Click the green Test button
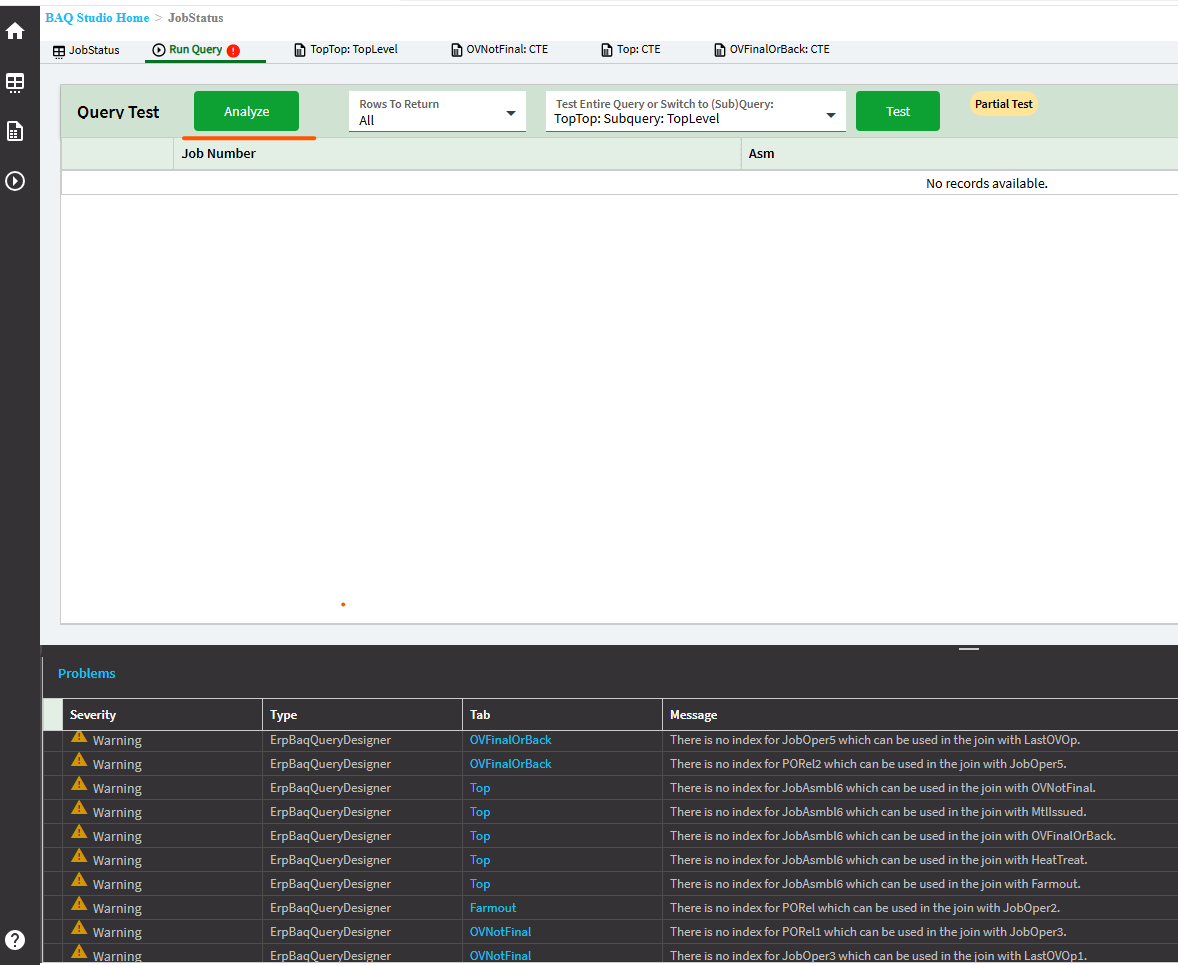This screenshot has height=965, width=1178. click(897, 111)
